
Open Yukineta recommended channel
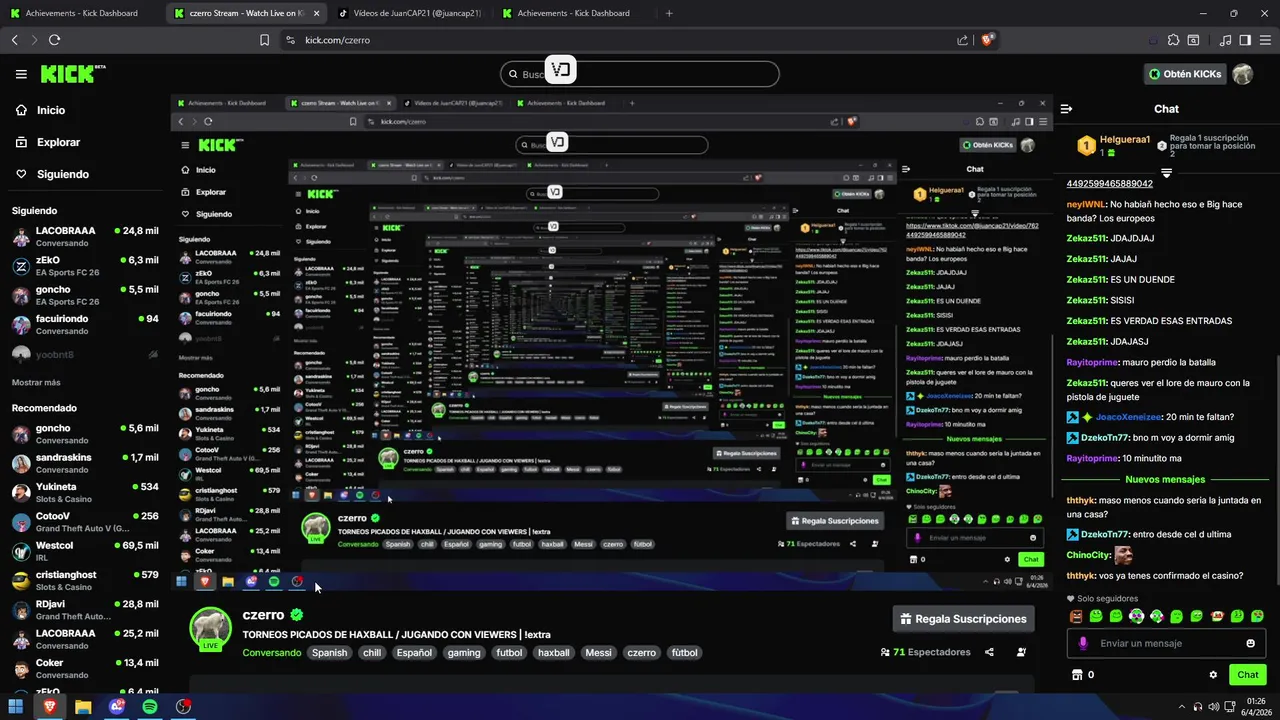[x=85, y=493]
